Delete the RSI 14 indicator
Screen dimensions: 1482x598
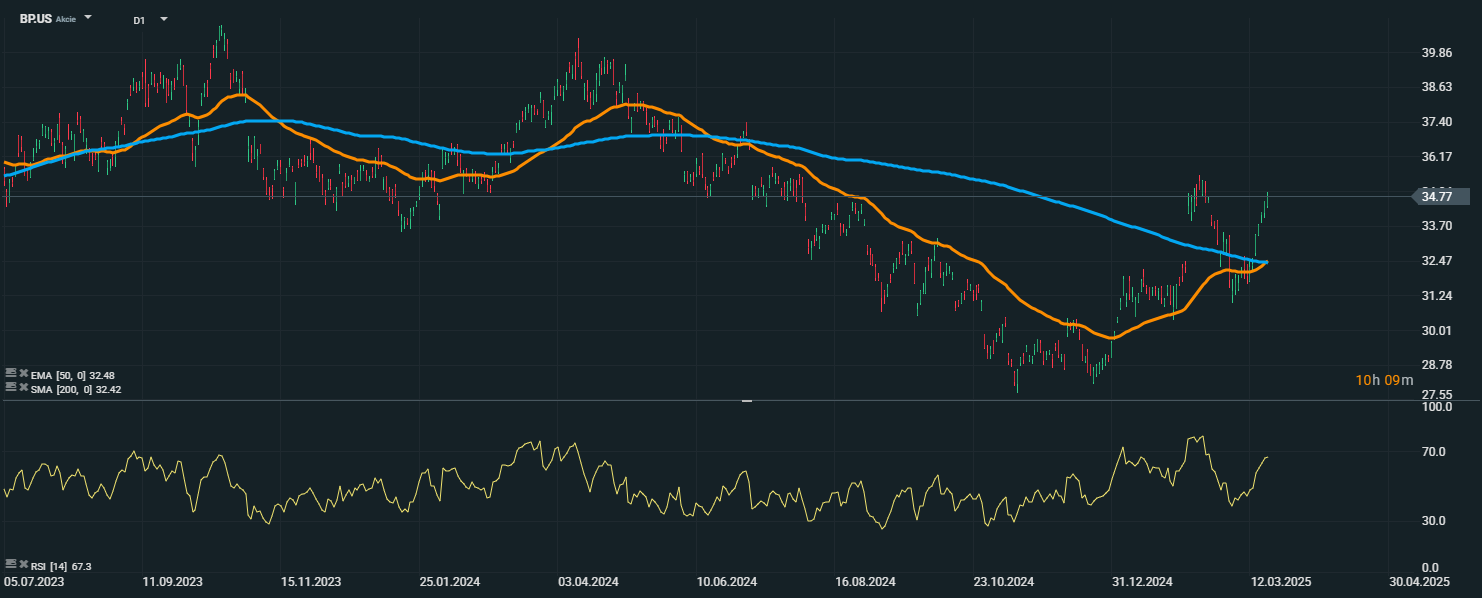[x=22, y=566]
